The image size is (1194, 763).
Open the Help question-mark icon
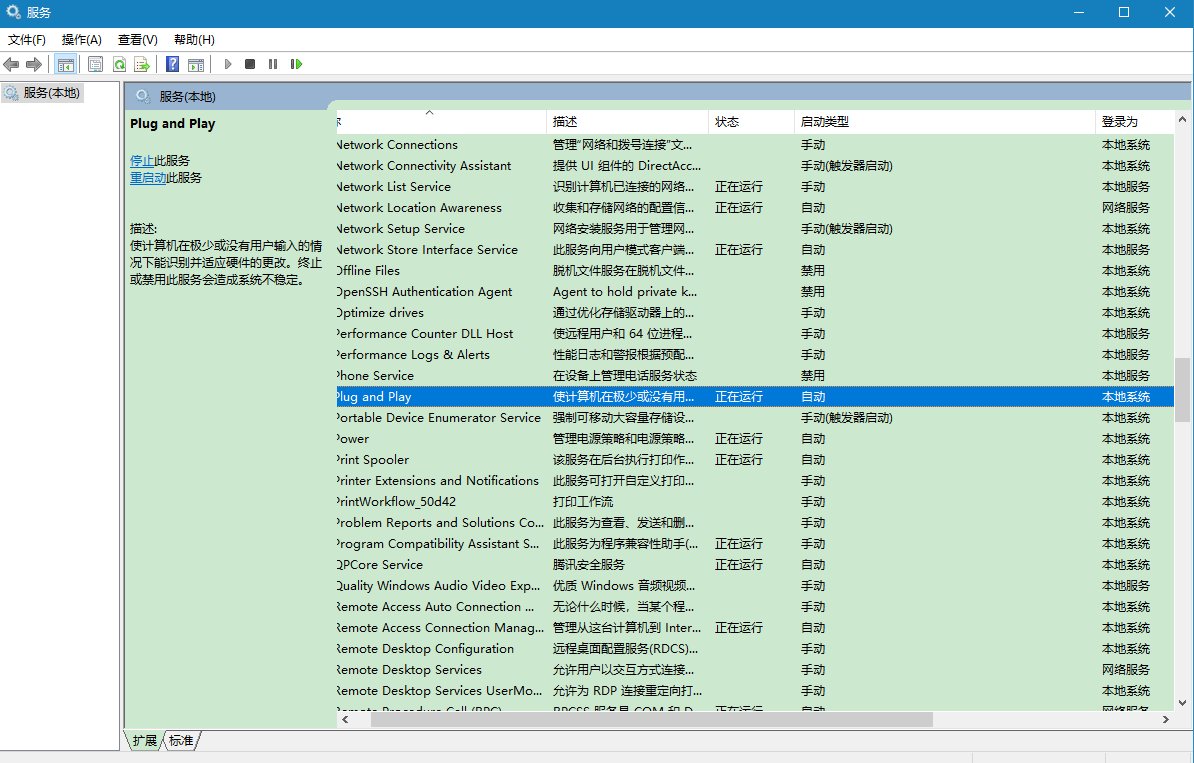click(173, 65)
